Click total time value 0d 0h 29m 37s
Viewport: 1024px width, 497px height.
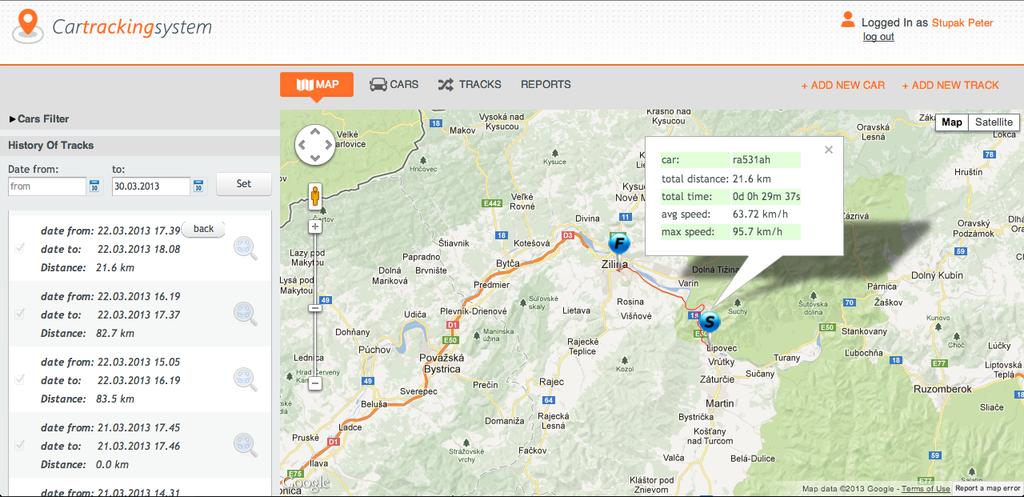[x=767, y=197]
